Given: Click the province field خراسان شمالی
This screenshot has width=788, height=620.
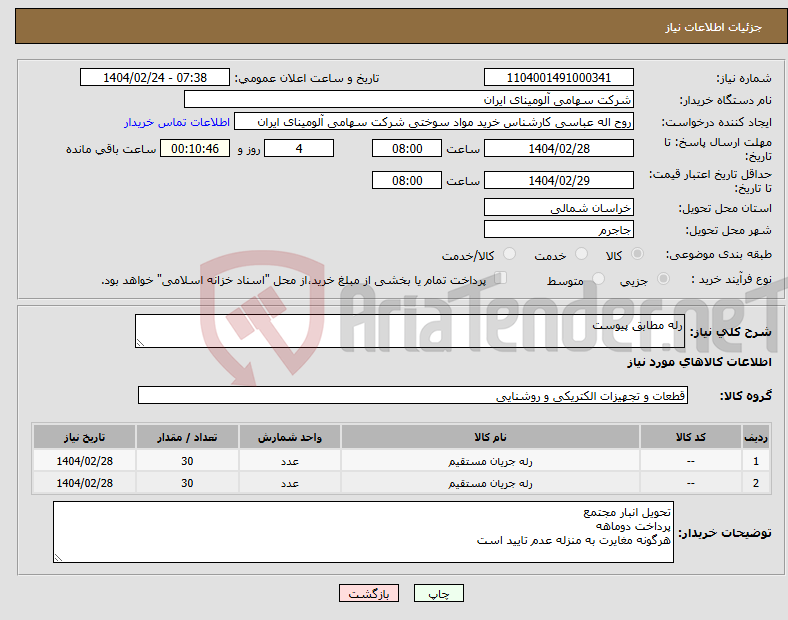Looking at the screenshot, I should pos(558,208).
